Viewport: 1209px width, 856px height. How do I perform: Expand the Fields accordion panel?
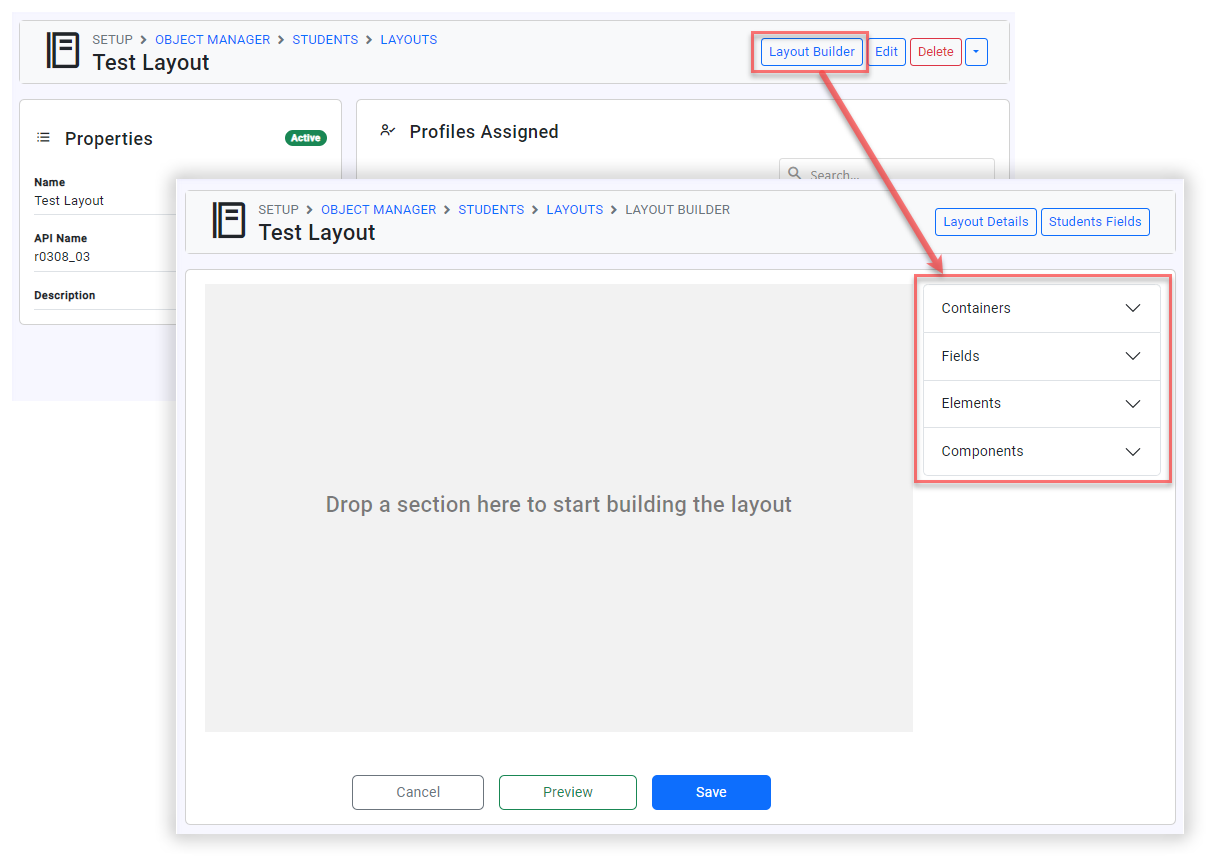pos(1041,356)
